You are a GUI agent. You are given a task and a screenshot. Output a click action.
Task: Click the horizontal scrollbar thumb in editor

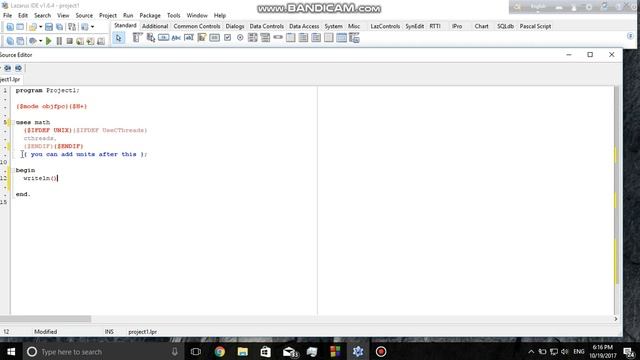tap(45, 319)
